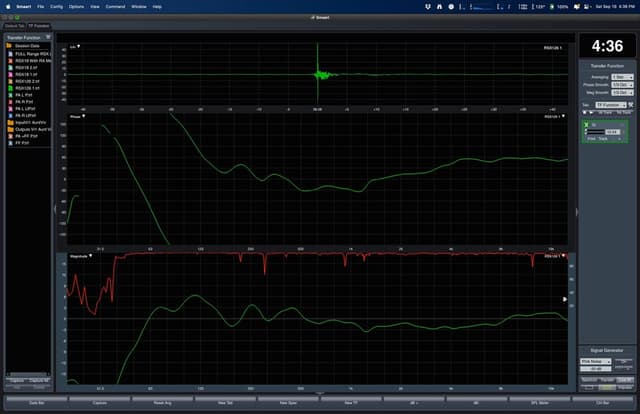Open the Phase Smooth dropdown
The image size is (640, 414).
(622, 85)
